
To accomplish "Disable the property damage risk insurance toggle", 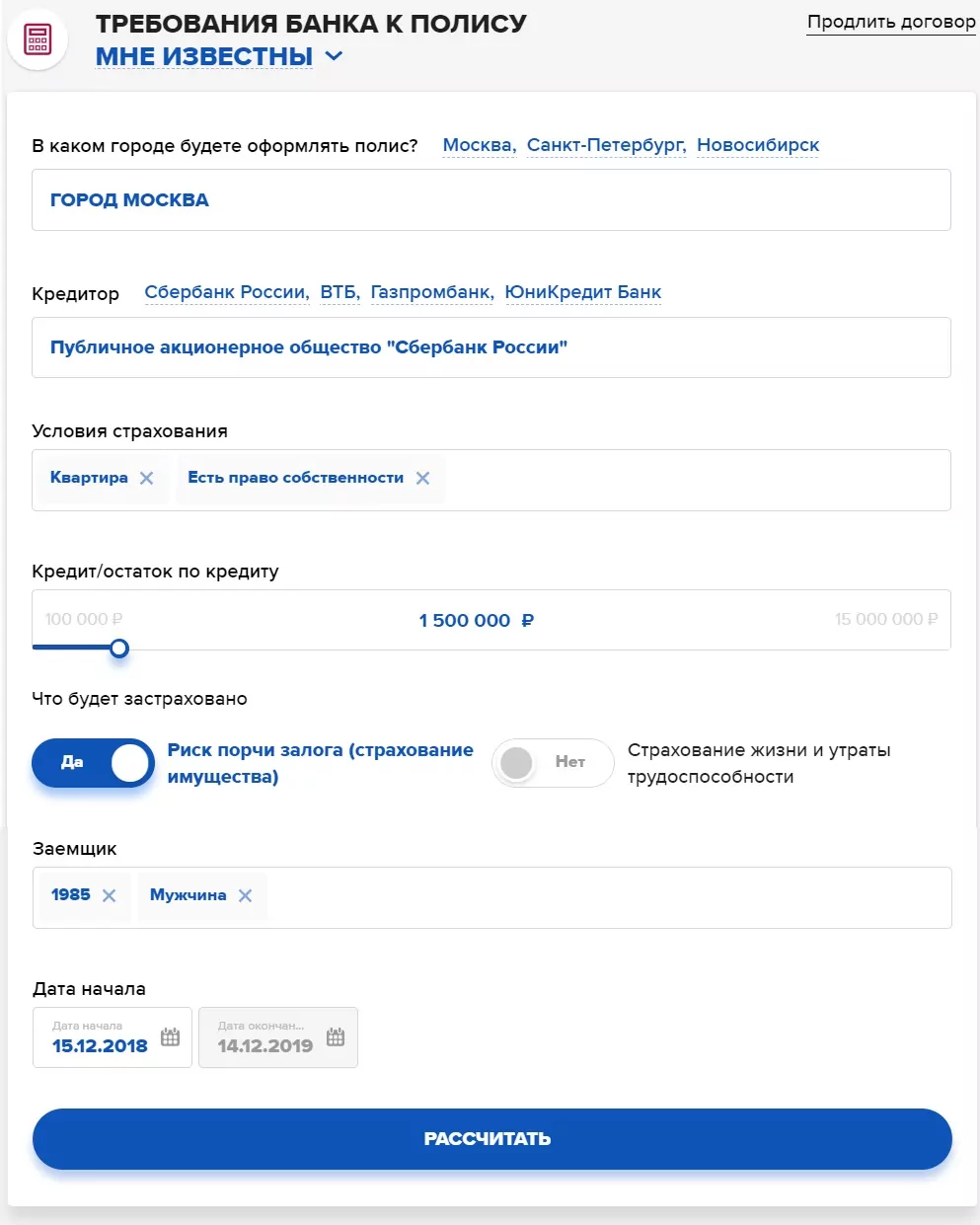I will (x=93, y=763).
